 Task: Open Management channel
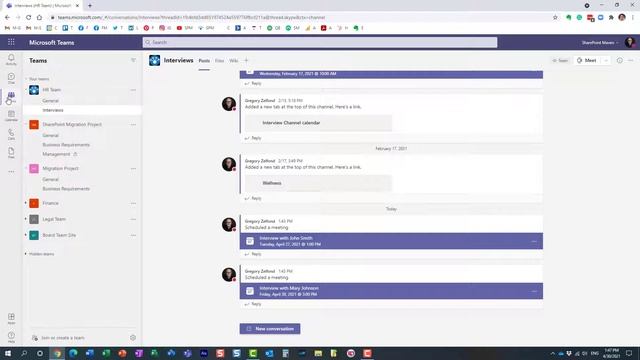click(x=56, y=154)
